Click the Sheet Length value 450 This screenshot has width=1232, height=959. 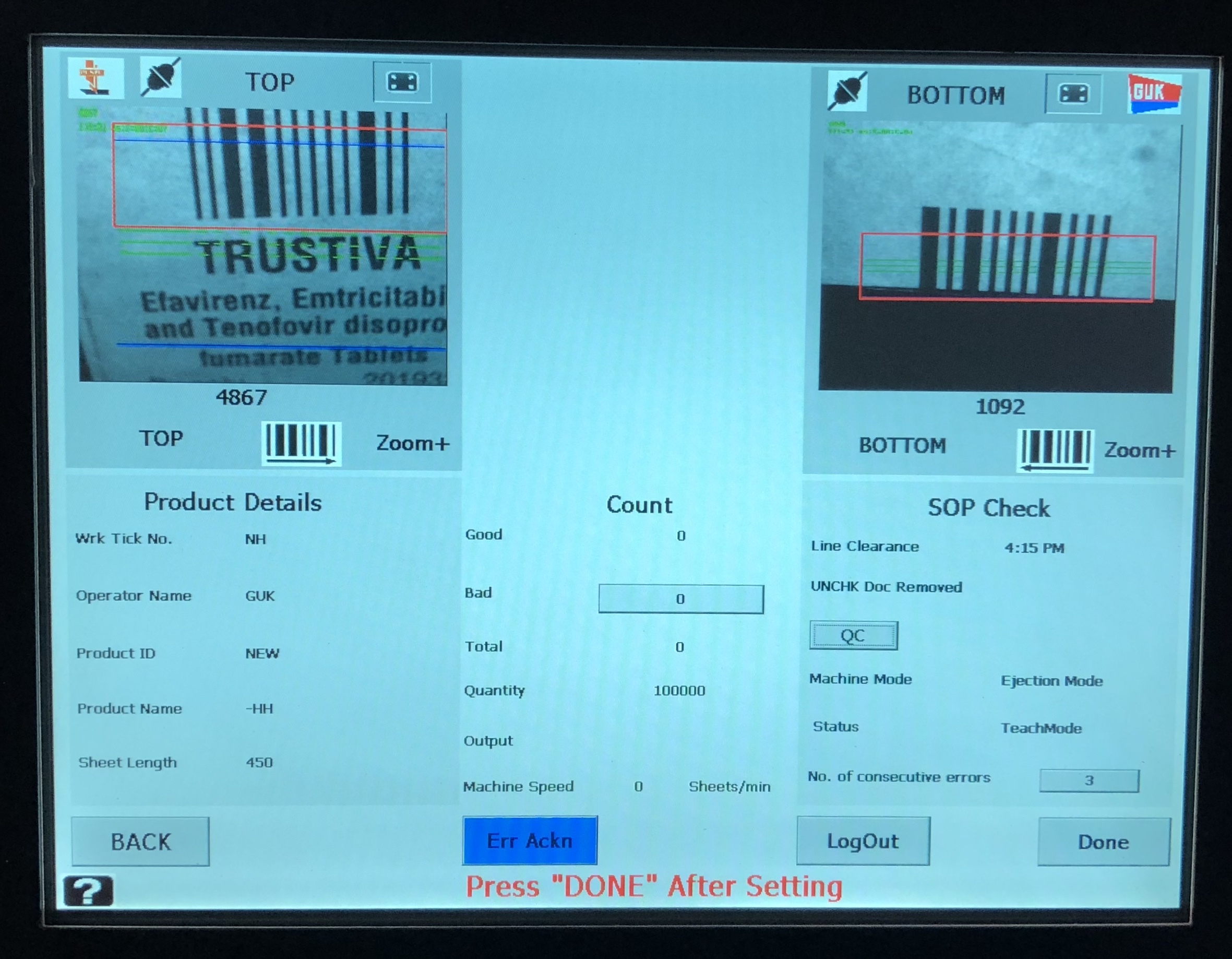(259, 763)
